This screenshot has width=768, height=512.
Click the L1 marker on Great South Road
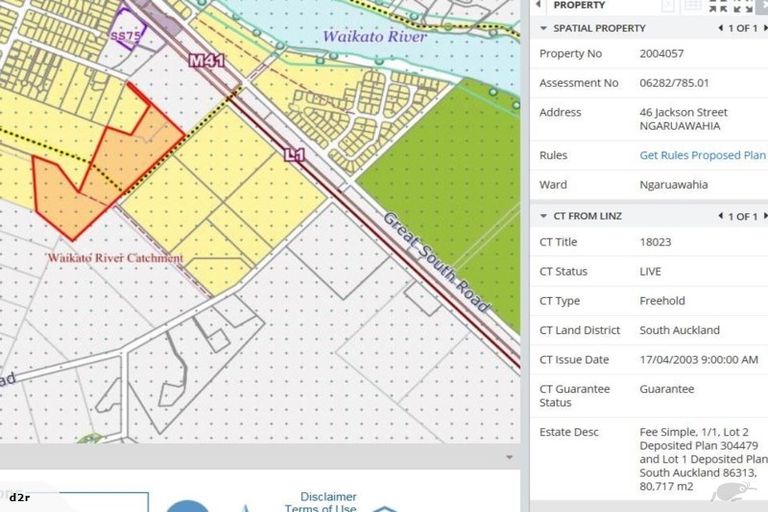pos(293,155)
